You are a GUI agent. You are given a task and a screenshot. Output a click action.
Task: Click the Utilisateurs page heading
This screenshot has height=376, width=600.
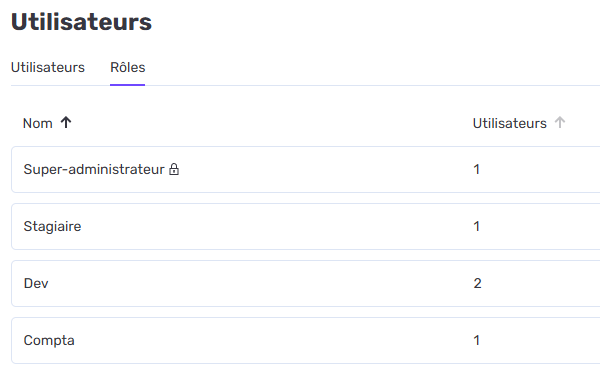(x=82, y=22)
